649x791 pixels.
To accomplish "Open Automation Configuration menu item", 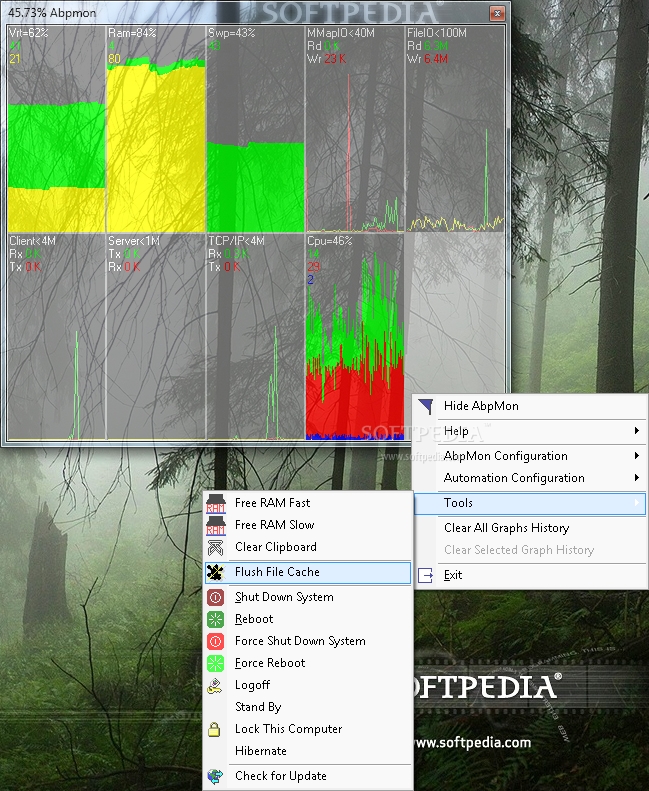I will click(530, 478).
